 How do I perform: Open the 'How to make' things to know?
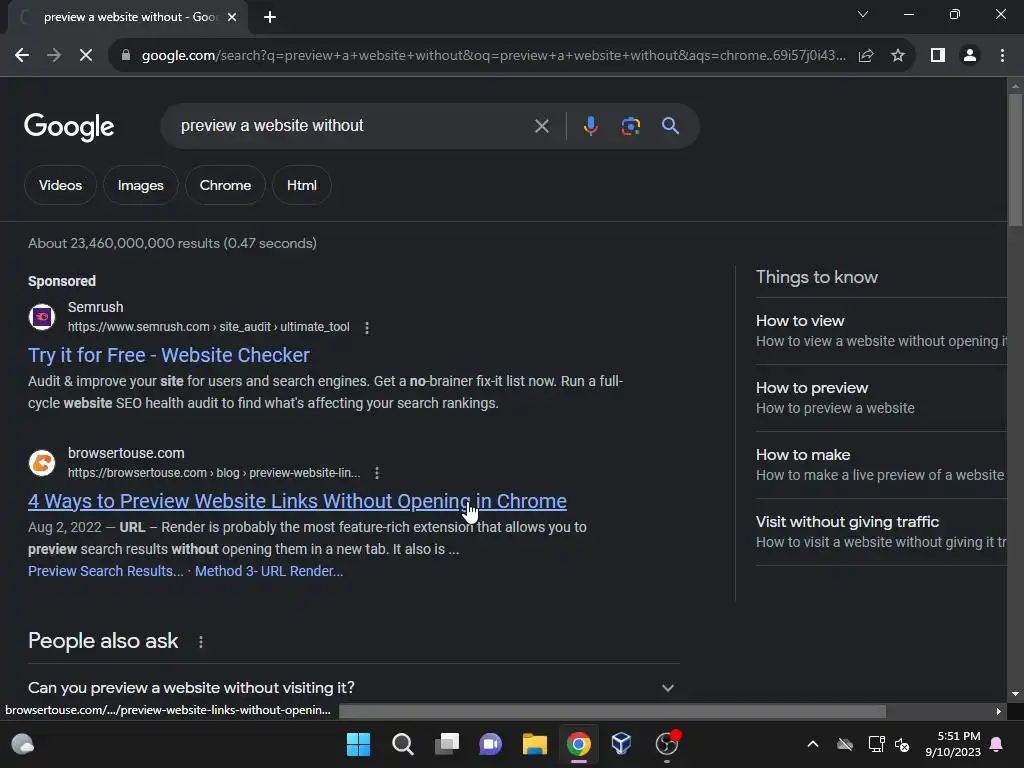[881, 465]
